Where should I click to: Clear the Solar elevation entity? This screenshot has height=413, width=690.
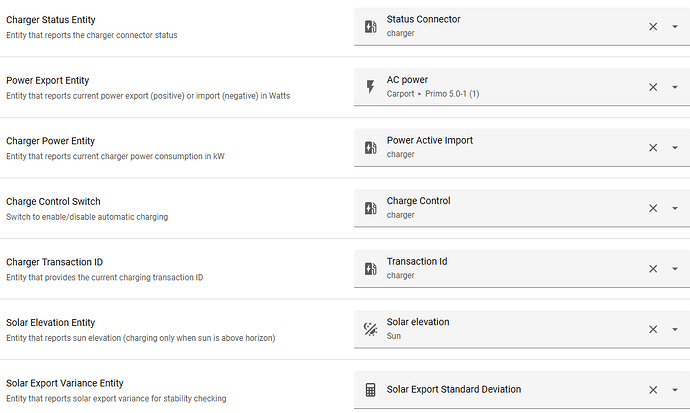653,329
